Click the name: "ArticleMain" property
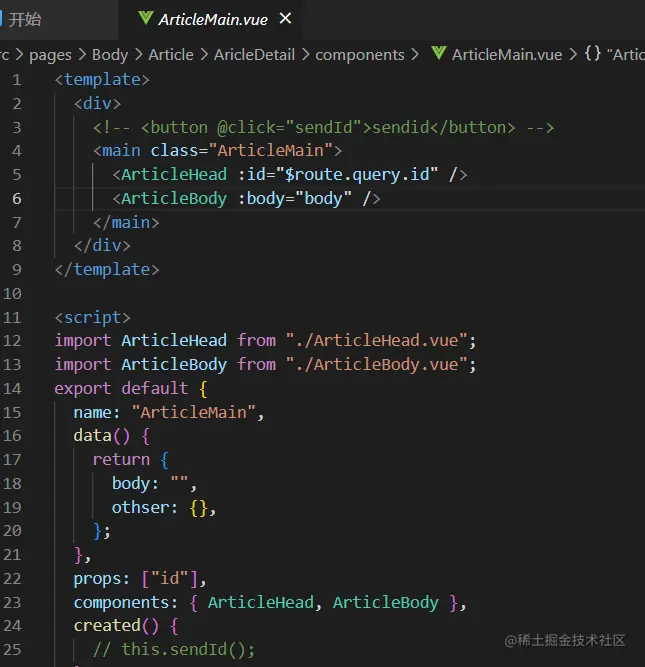645x667 pixels. 168,412
